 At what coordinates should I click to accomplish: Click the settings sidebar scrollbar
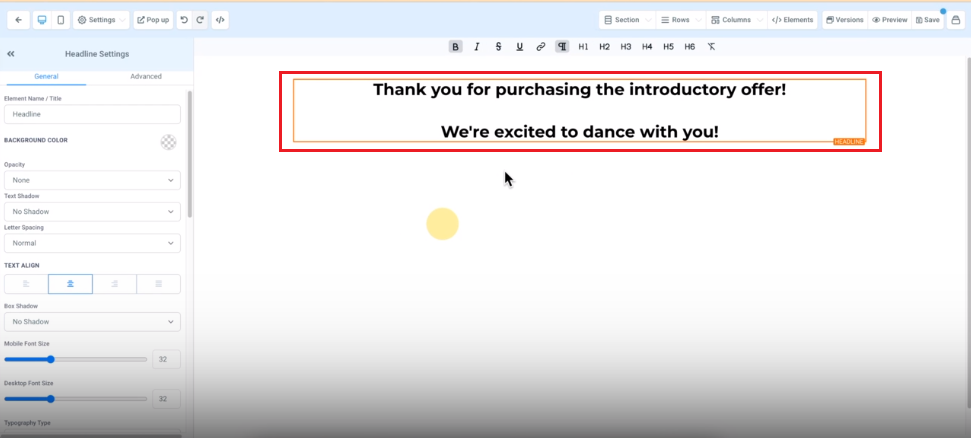pyautogui.click(x=189, y=154)
